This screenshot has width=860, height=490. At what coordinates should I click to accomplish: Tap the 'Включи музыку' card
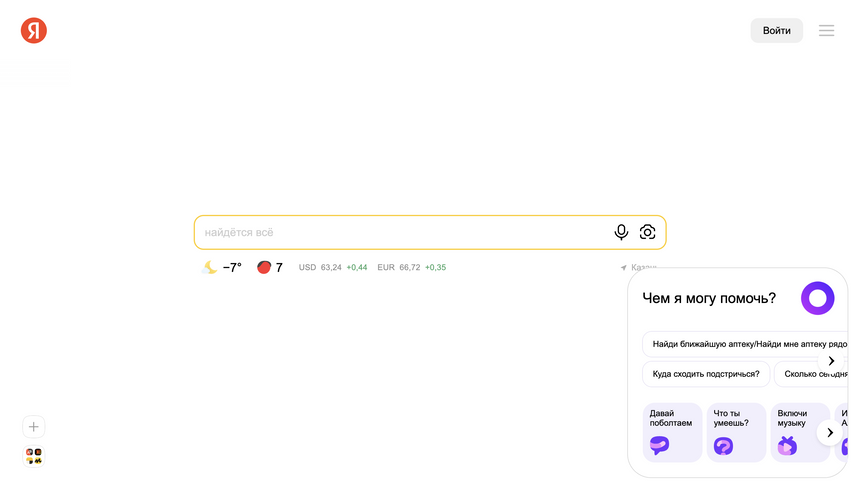(x=800, y=432)
